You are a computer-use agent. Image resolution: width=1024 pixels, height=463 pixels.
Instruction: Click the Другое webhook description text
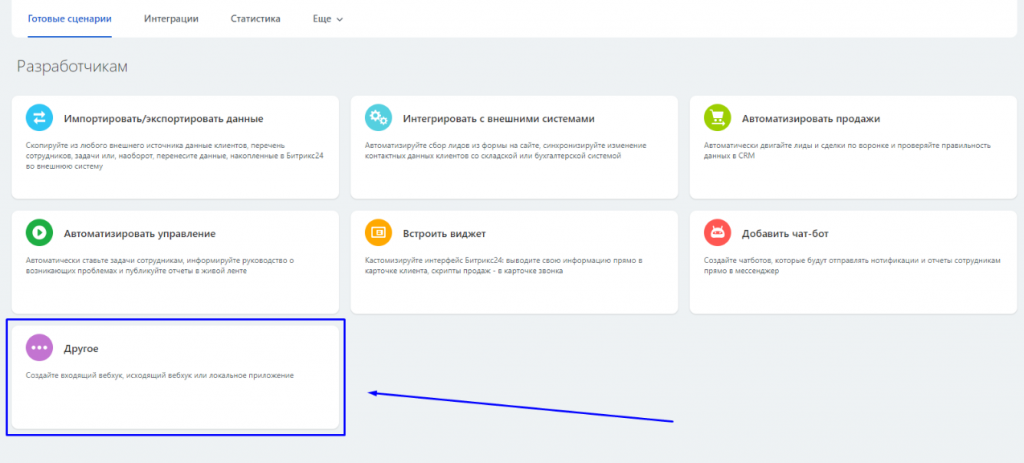click(160, 375)
